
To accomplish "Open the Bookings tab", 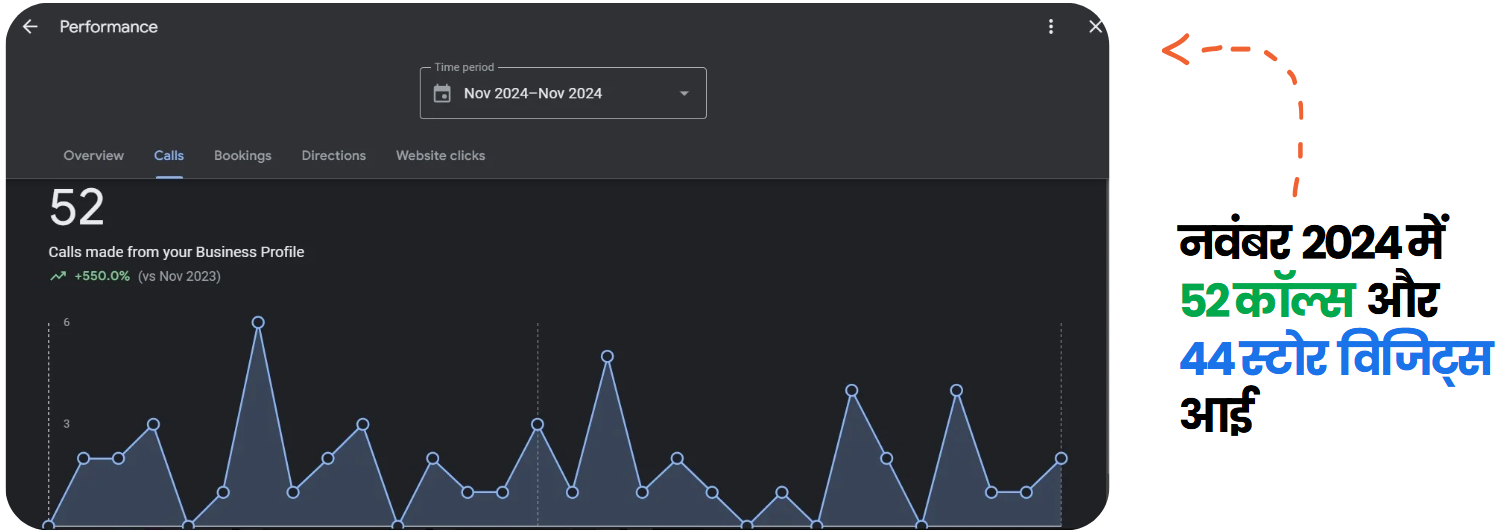I will (x=243, y=156).
